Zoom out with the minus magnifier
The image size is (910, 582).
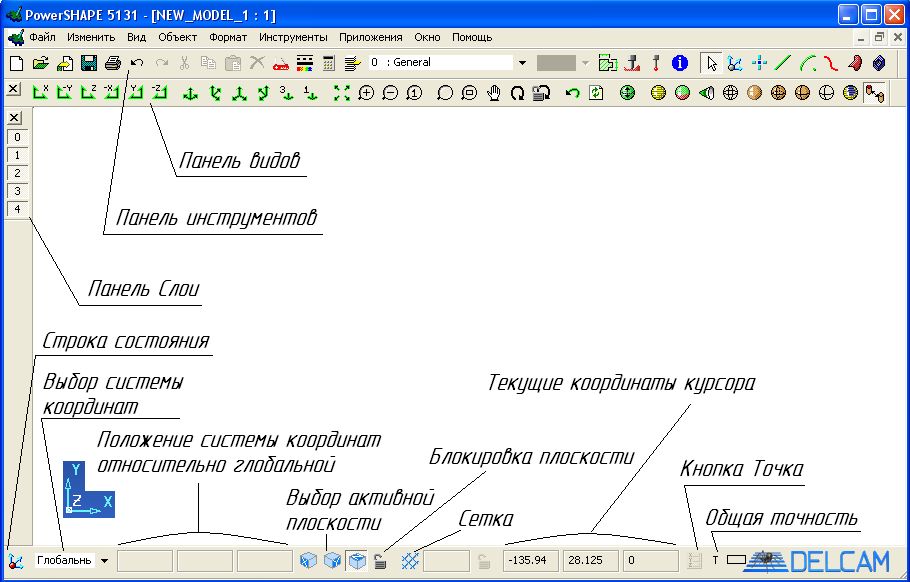point(390,93)
